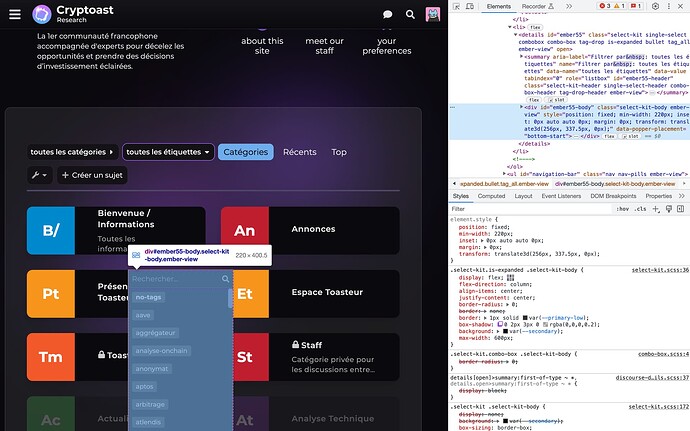690x431 pixels.
Task: Switch to the Computed tab
Action: pyautogui.click(x=492, y=196)
